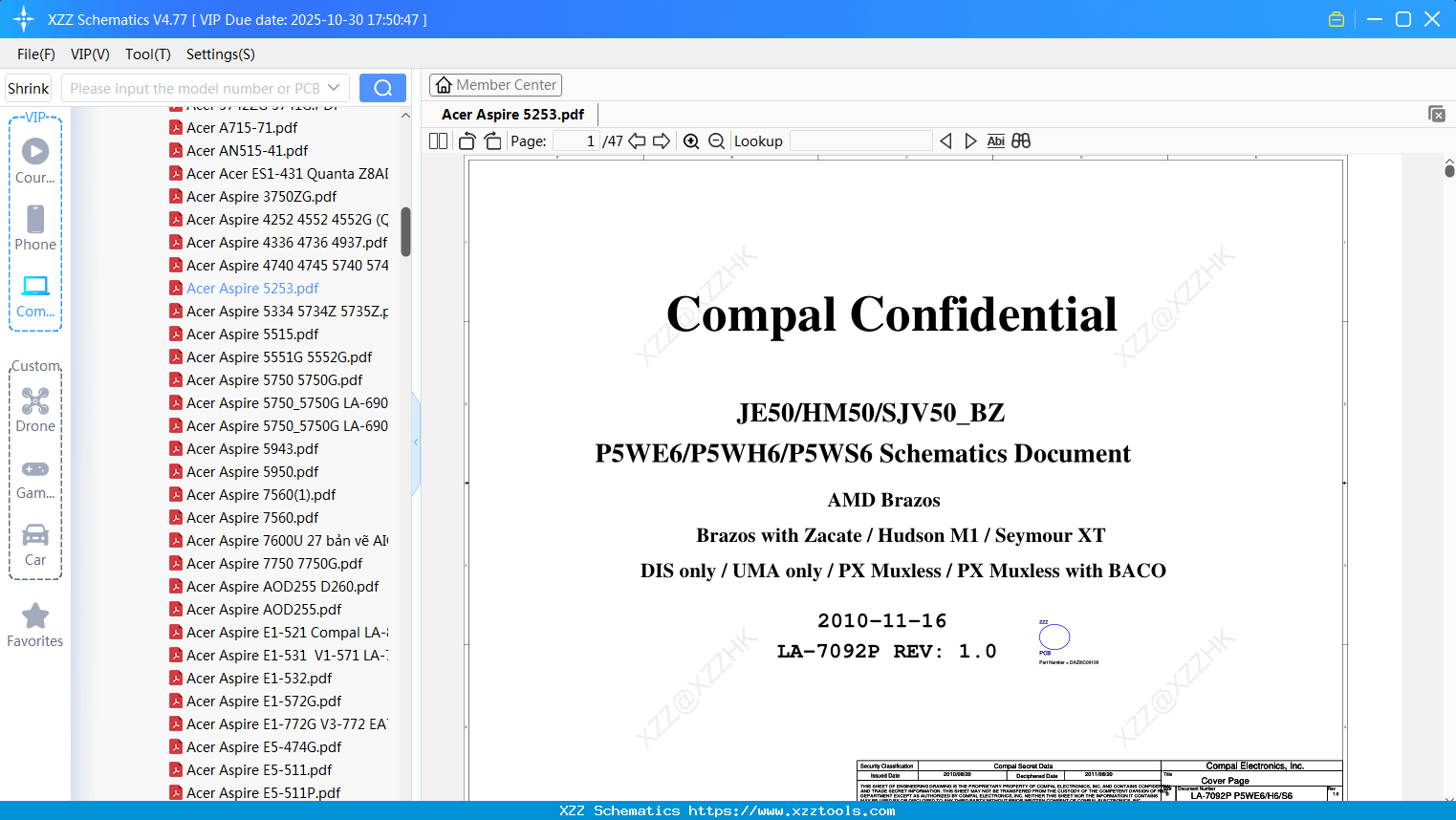
Task: Open Acer Aspire E1-572G.pdf
Action: (264, 701)
